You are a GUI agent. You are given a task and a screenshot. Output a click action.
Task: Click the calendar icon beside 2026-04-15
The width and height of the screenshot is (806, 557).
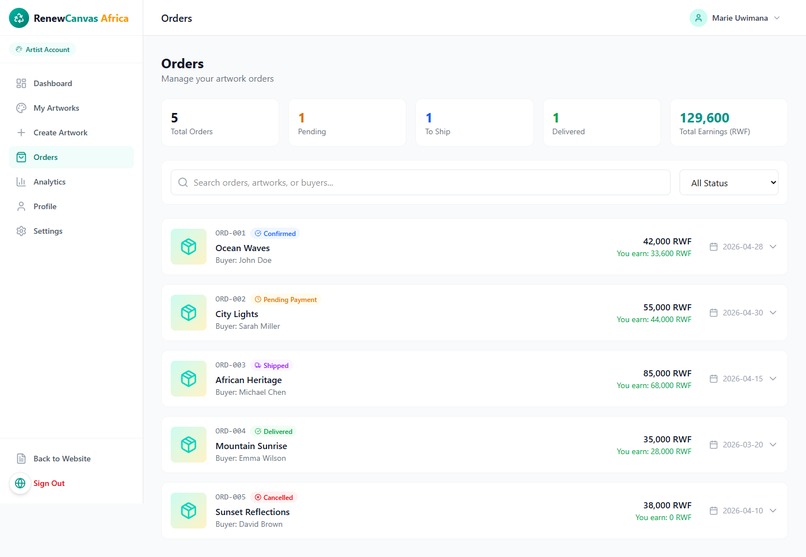click(x=713, y=379)
